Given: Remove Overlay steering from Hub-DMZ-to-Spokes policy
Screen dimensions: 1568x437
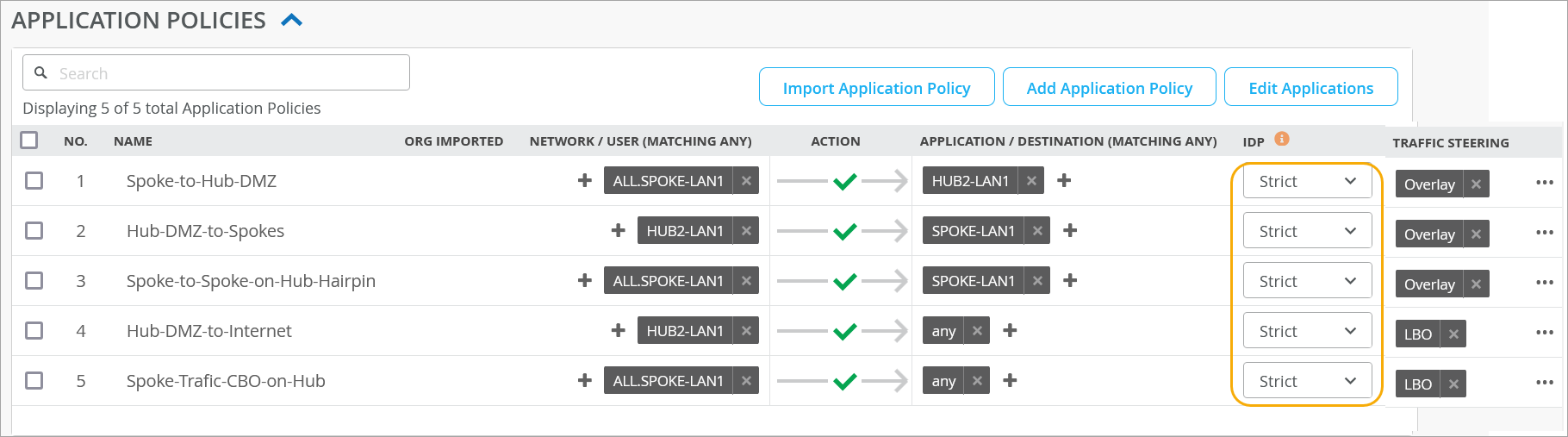Looking at the screenshot, I should coord(1477,234).
